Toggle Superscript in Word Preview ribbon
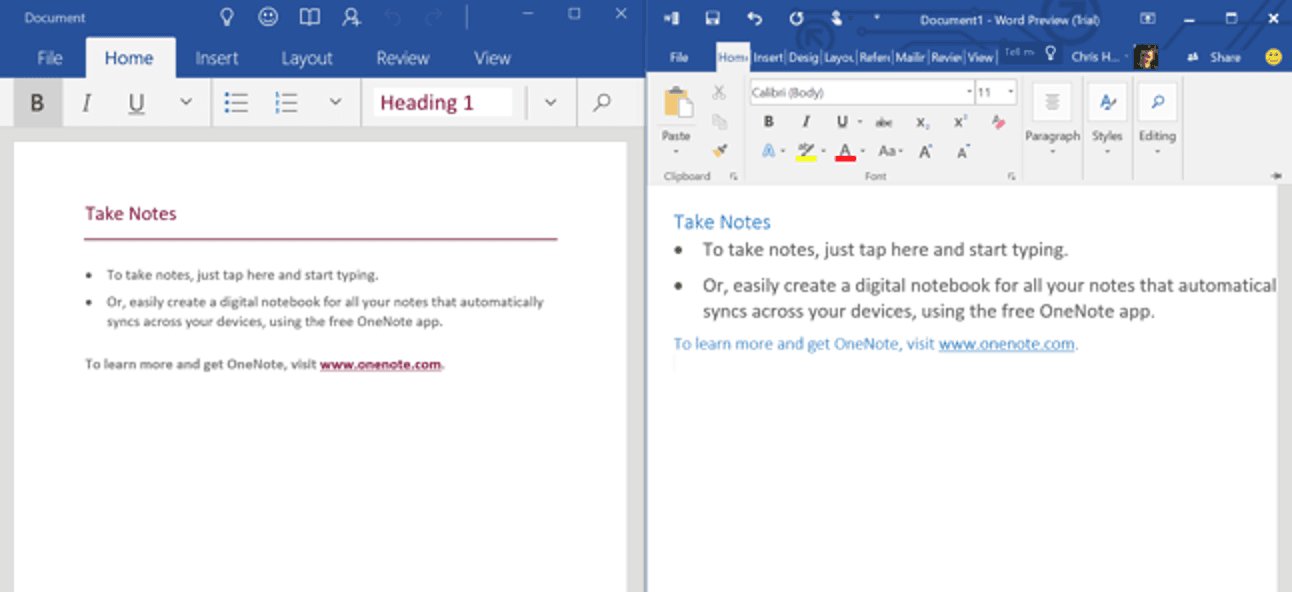This screenshot has width=1292, height=592. [960, 122]
